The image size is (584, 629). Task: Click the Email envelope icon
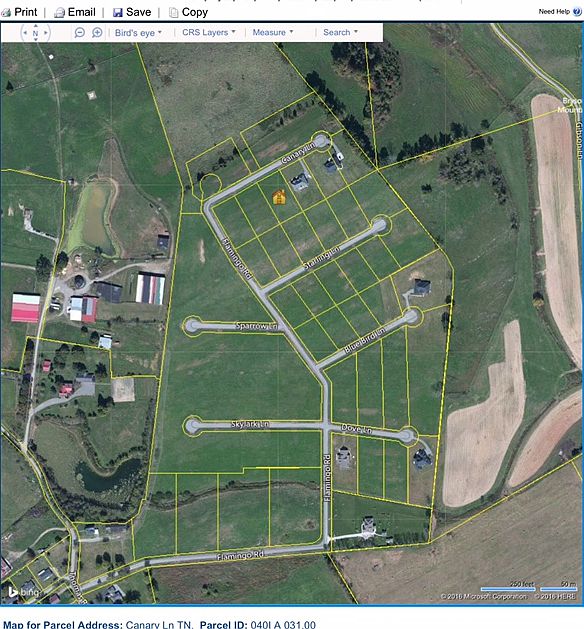pyautogui.click(x=59, y=13)
